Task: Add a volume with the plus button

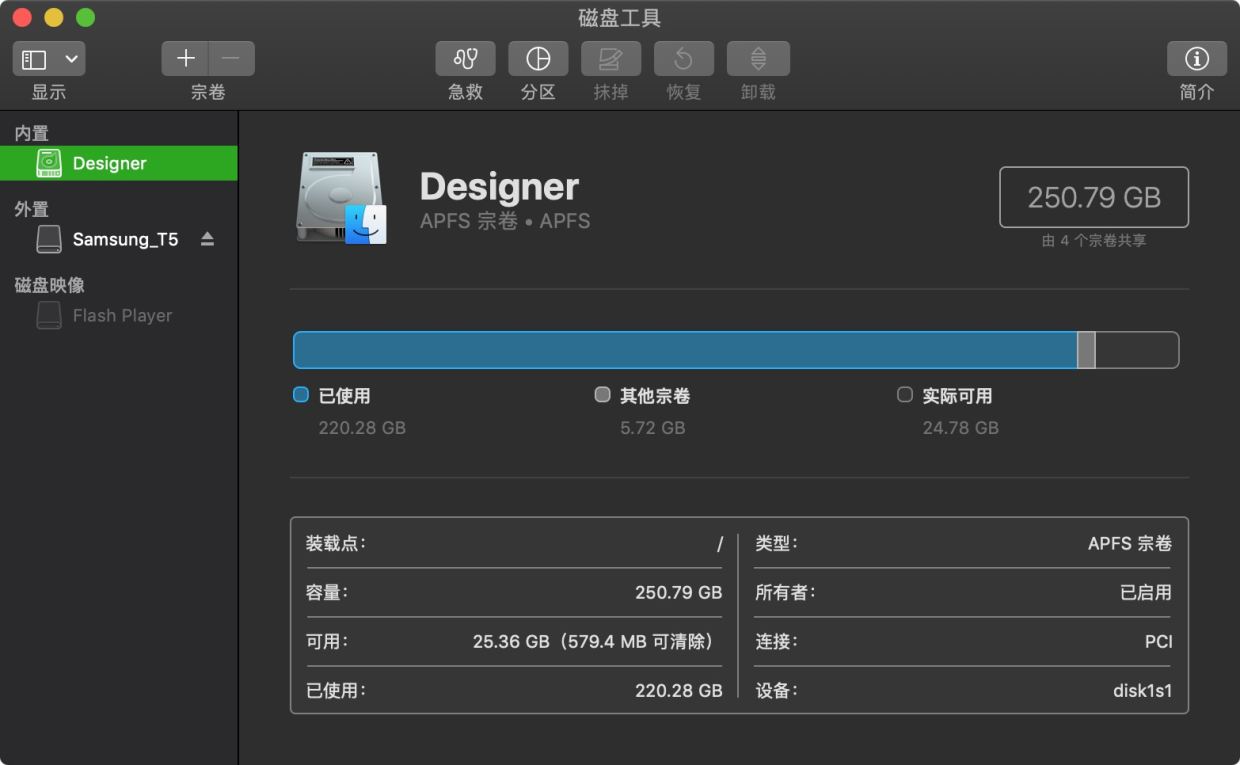Action: point(185,59)
